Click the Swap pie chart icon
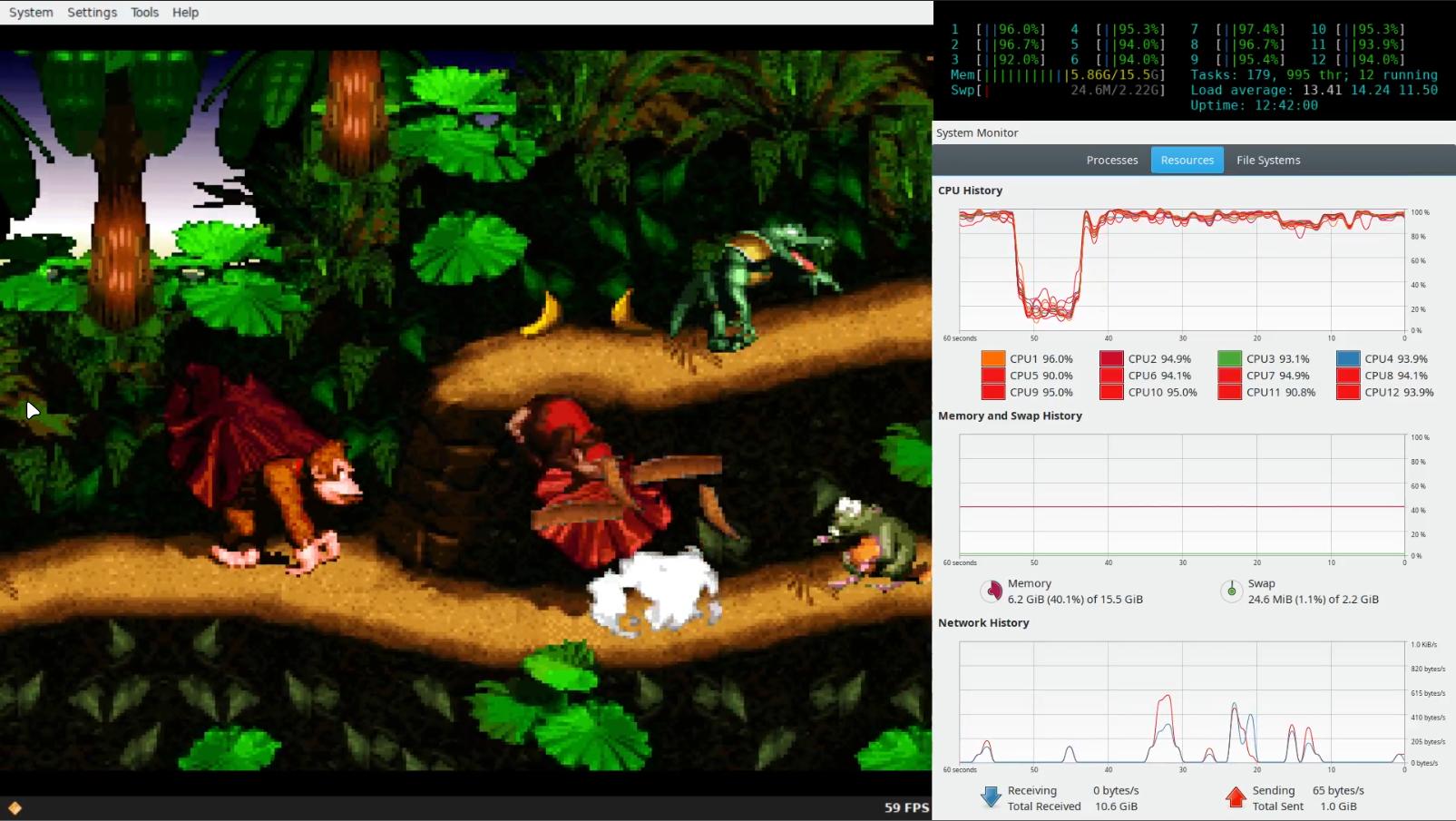This screenshot has height=821, width=1456. [1231, 591]
